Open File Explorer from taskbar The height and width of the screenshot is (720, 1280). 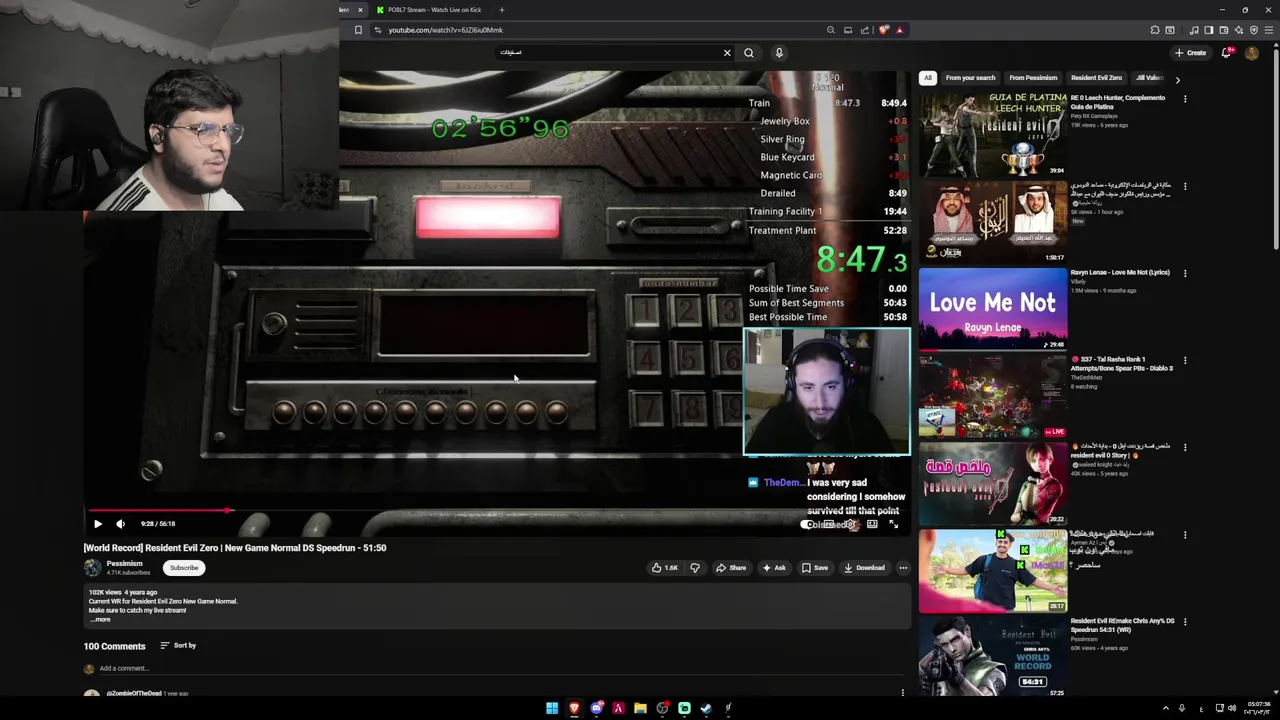coord(640,708)
